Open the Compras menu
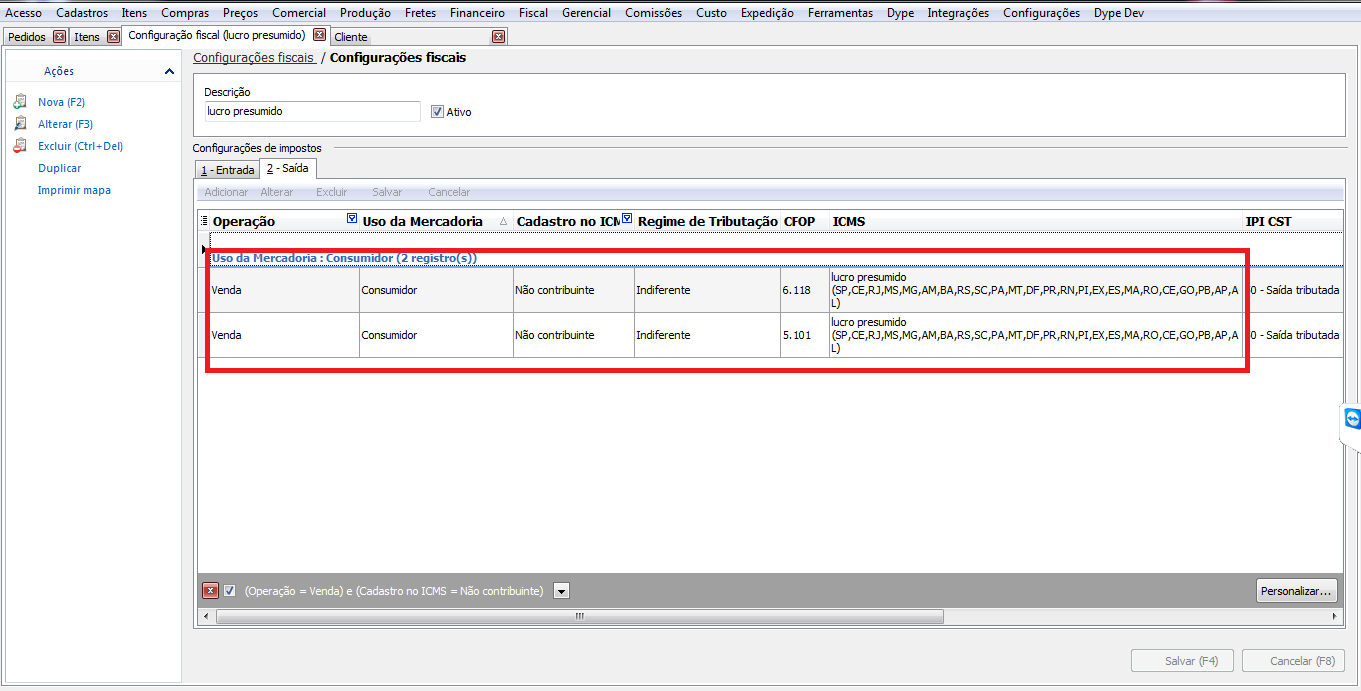Viewport: 1361px width, 691px height. [185, 13]
